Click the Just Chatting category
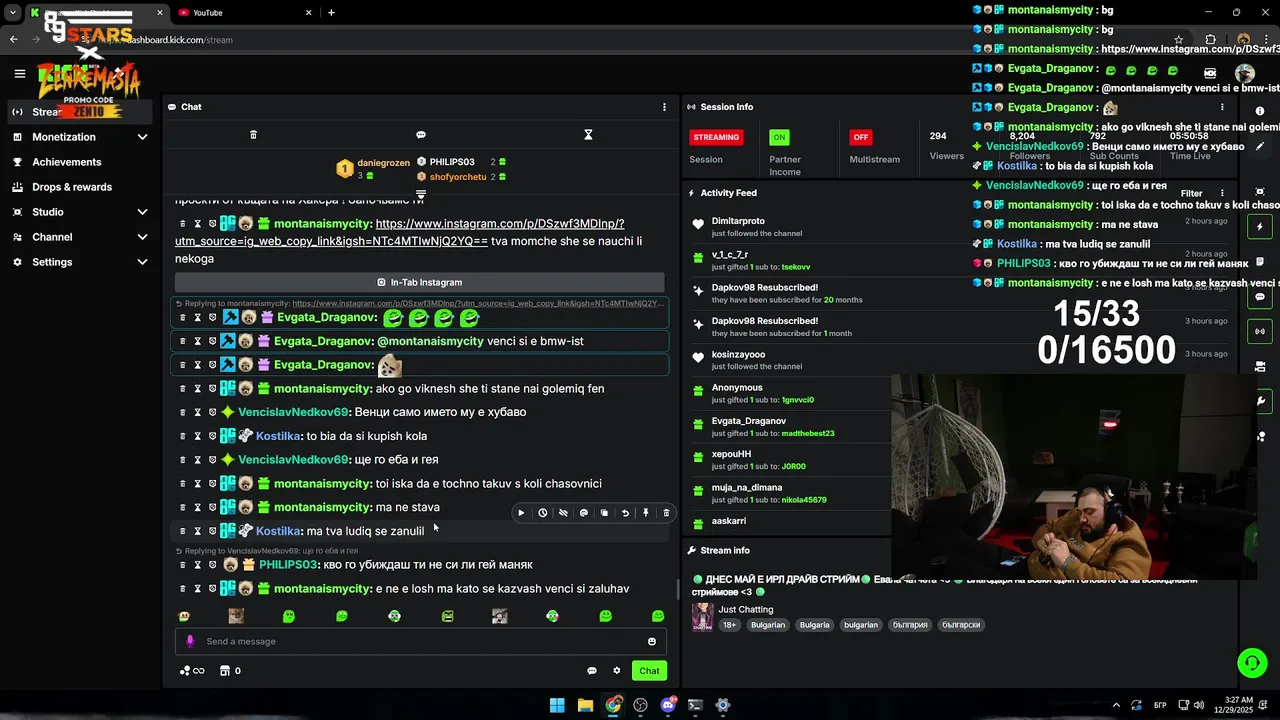This screenshot has width=1280, height=720. (x=746, y=609)
